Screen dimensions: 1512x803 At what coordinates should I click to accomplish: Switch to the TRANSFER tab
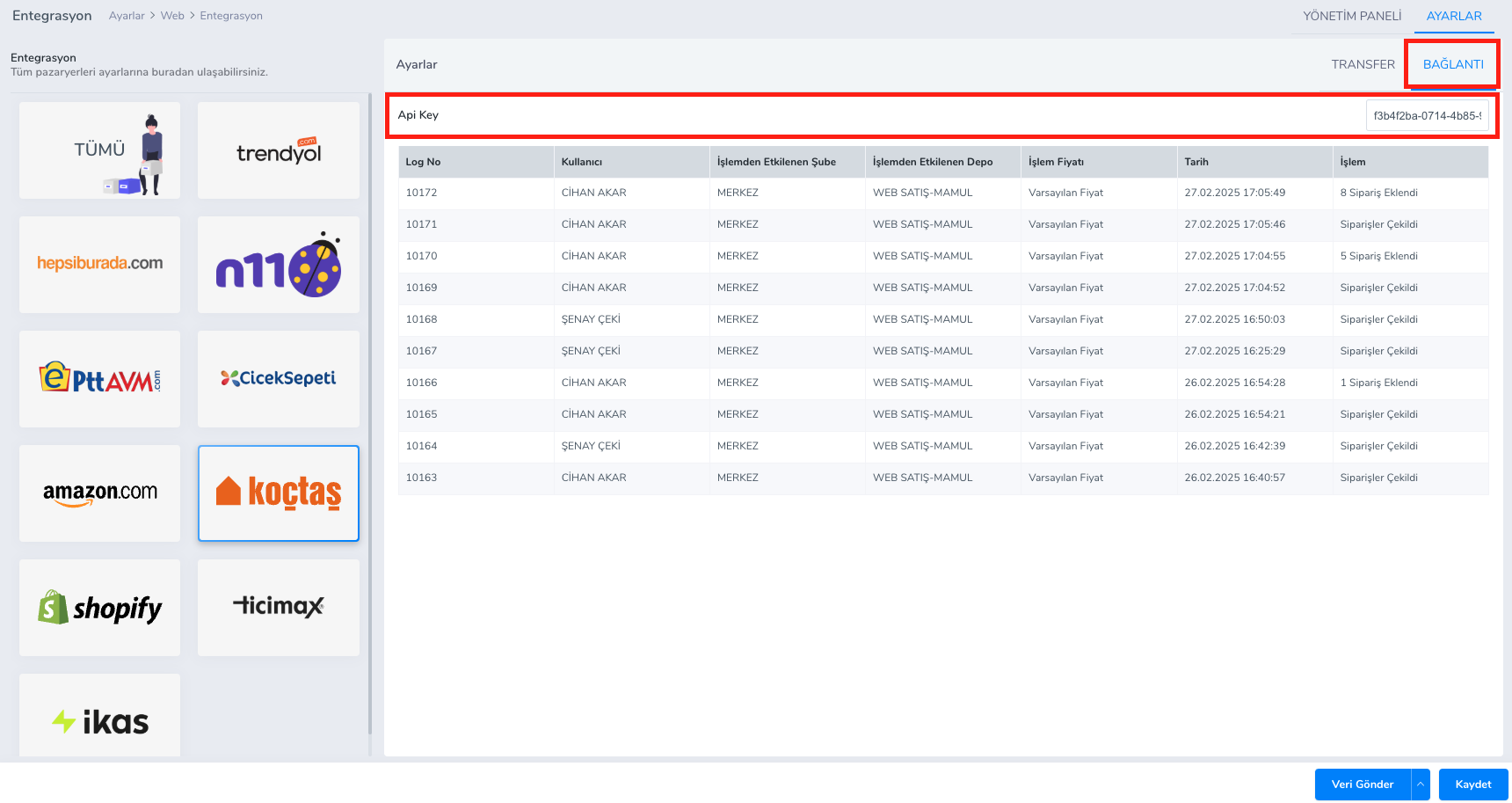1363,64
